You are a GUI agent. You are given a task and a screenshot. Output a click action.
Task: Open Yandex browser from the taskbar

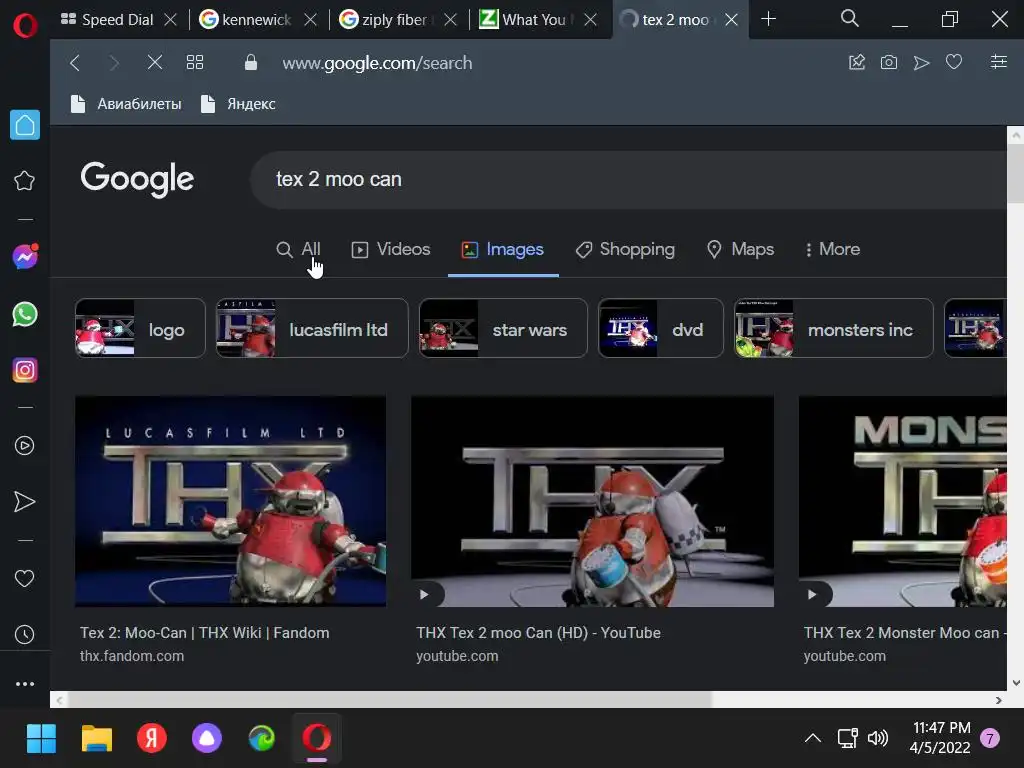(152, 739)
